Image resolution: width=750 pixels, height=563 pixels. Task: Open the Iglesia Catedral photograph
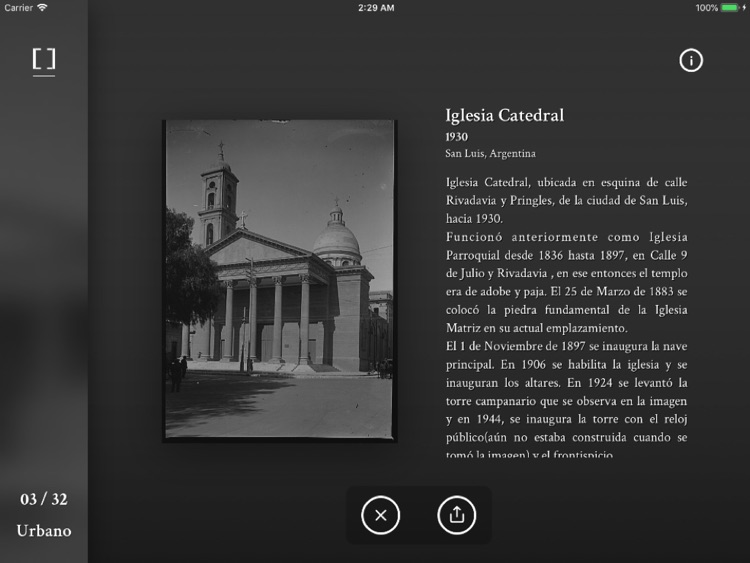280,281
